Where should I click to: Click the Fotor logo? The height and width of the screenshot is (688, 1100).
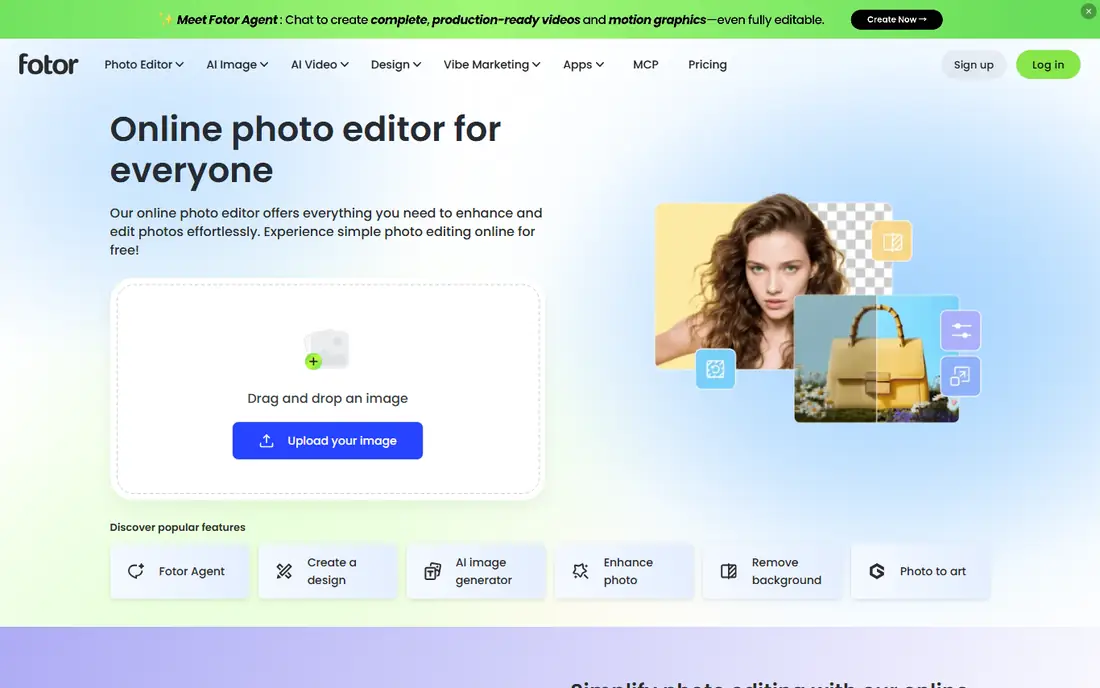click(48, 65)
